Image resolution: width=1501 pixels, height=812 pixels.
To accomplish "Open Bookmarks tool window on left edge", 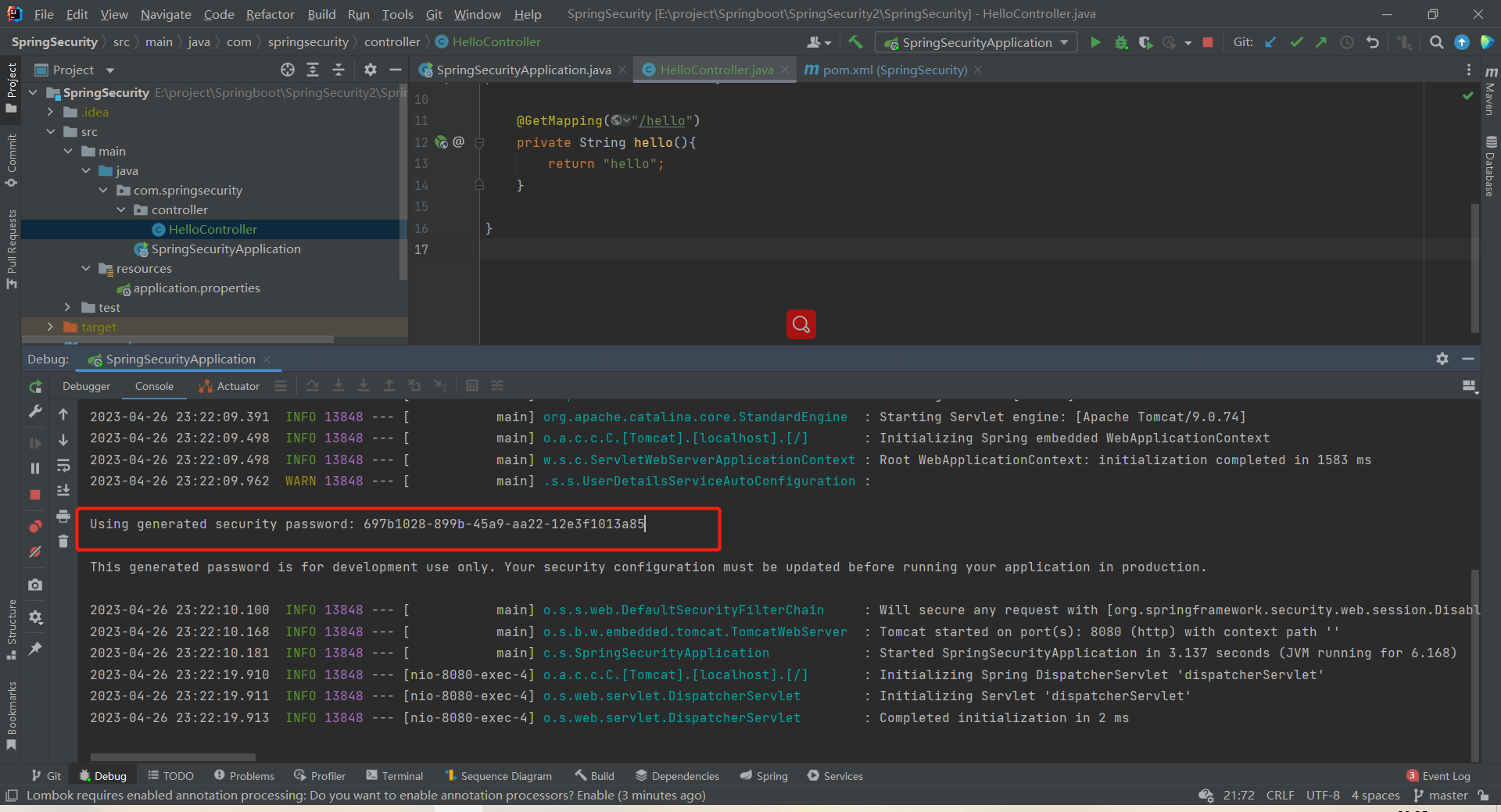I will click(x=11, y=716).
